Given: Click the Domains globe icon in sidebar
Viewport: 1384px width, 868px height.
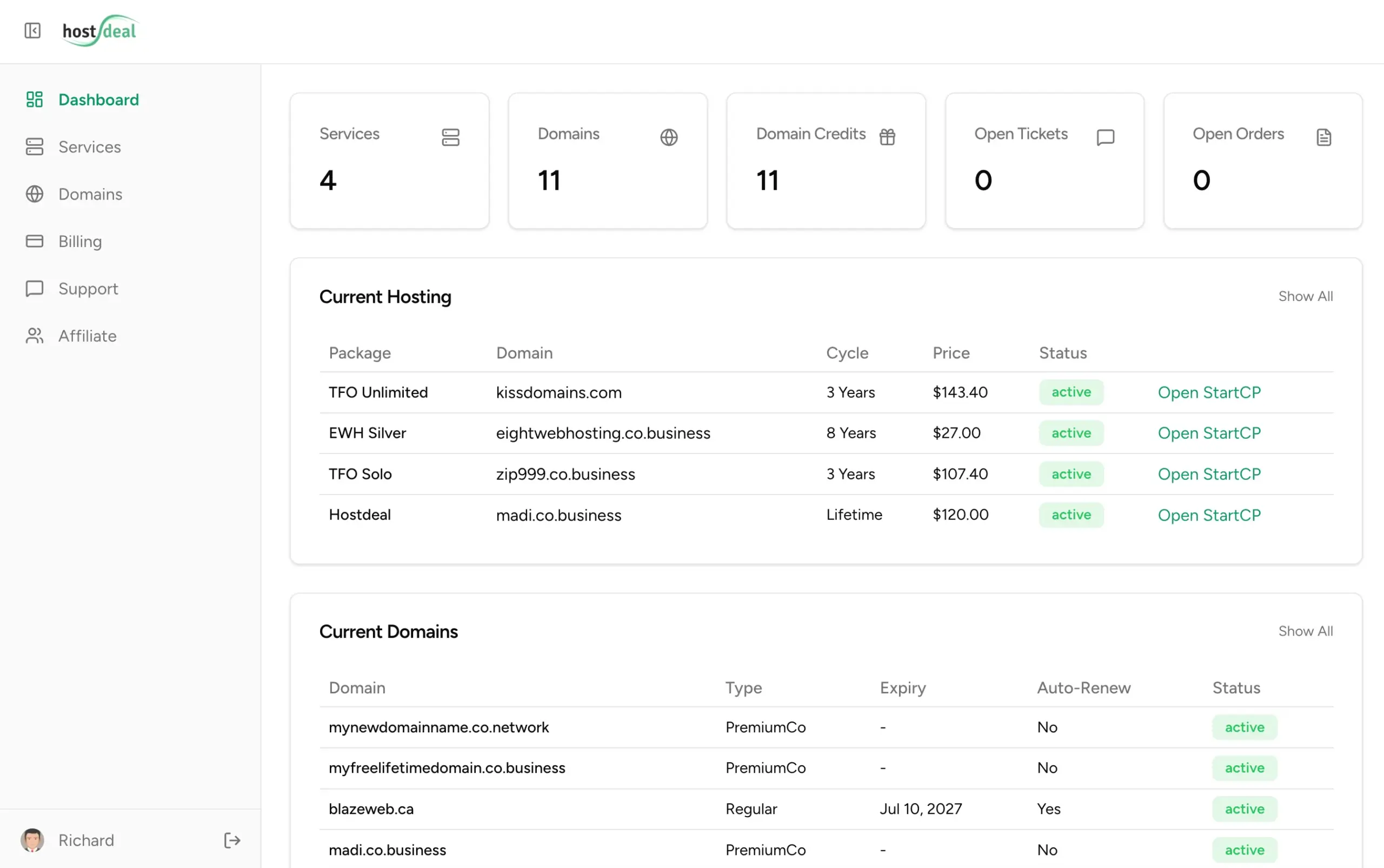Looking at the screenshot, I should pos(35,194).
